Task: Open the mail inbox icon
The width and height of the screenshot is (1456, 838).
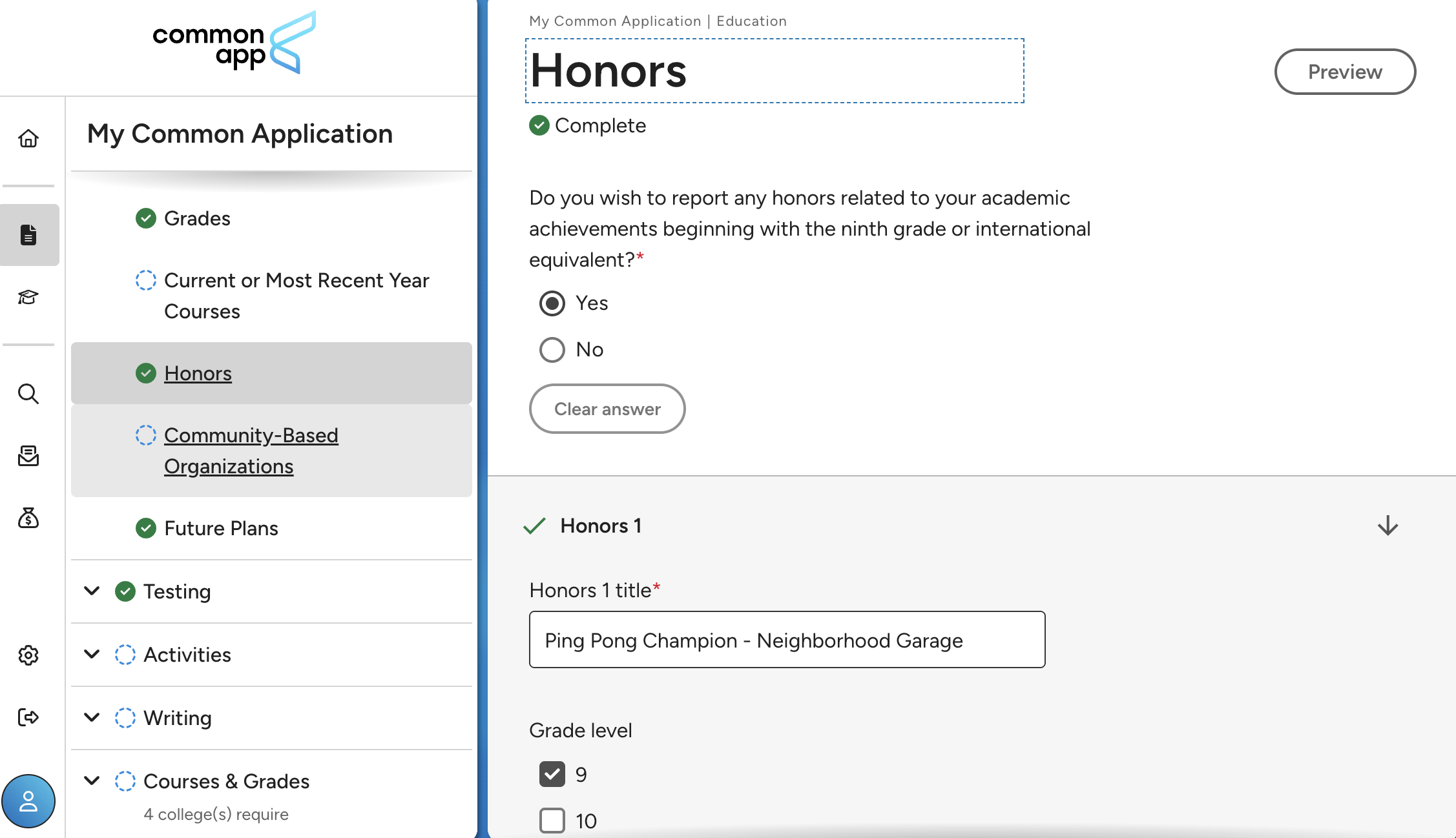Action: tap(28, 456)
